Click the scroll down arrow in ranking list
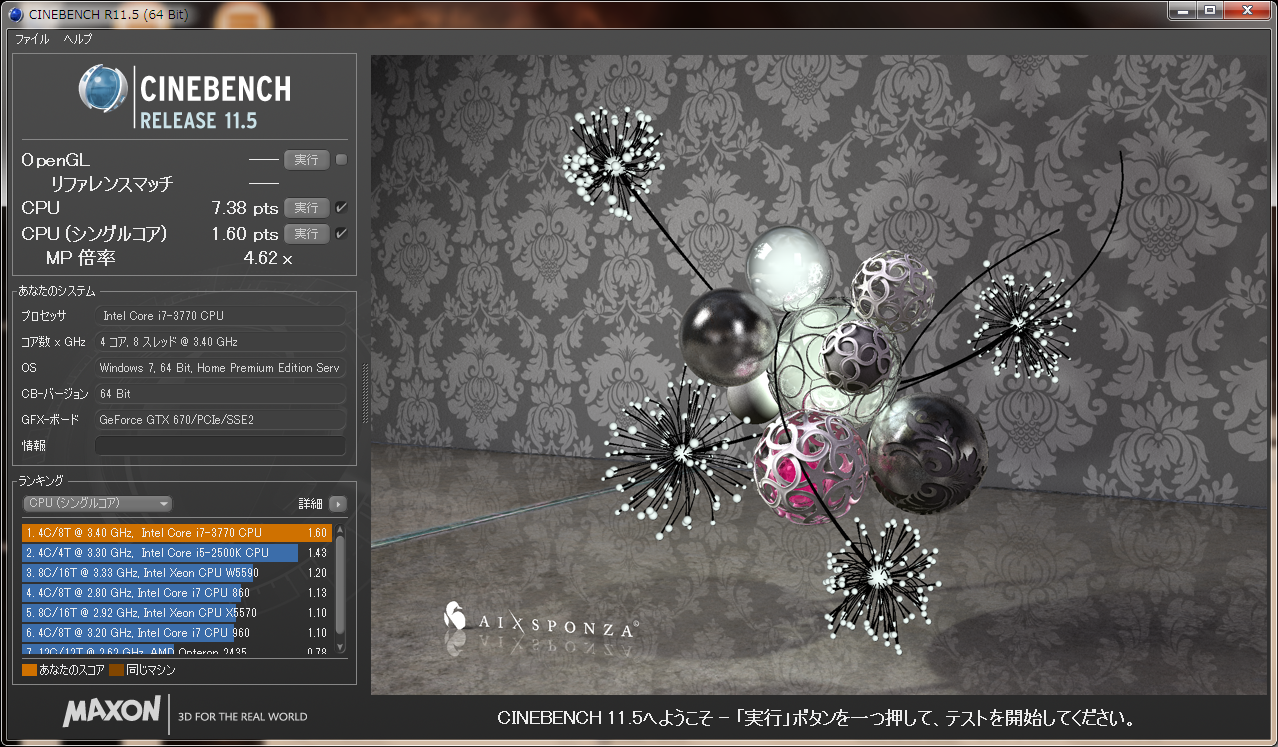The width and height of the screenshot is (1278, 747). click(340, 648)
